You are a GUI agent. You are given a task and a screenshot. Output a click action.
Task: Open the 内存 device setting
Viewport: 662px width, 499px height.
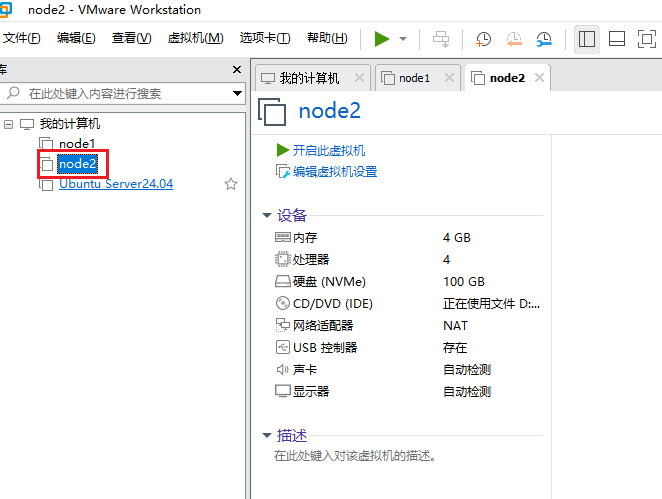(x=305, y=238)
